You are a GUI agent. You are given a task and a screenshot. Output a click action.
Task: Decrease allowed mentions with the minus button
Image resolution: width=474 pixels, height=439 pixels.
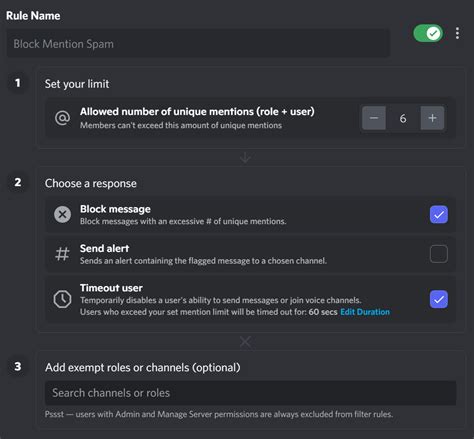[374, 118]
